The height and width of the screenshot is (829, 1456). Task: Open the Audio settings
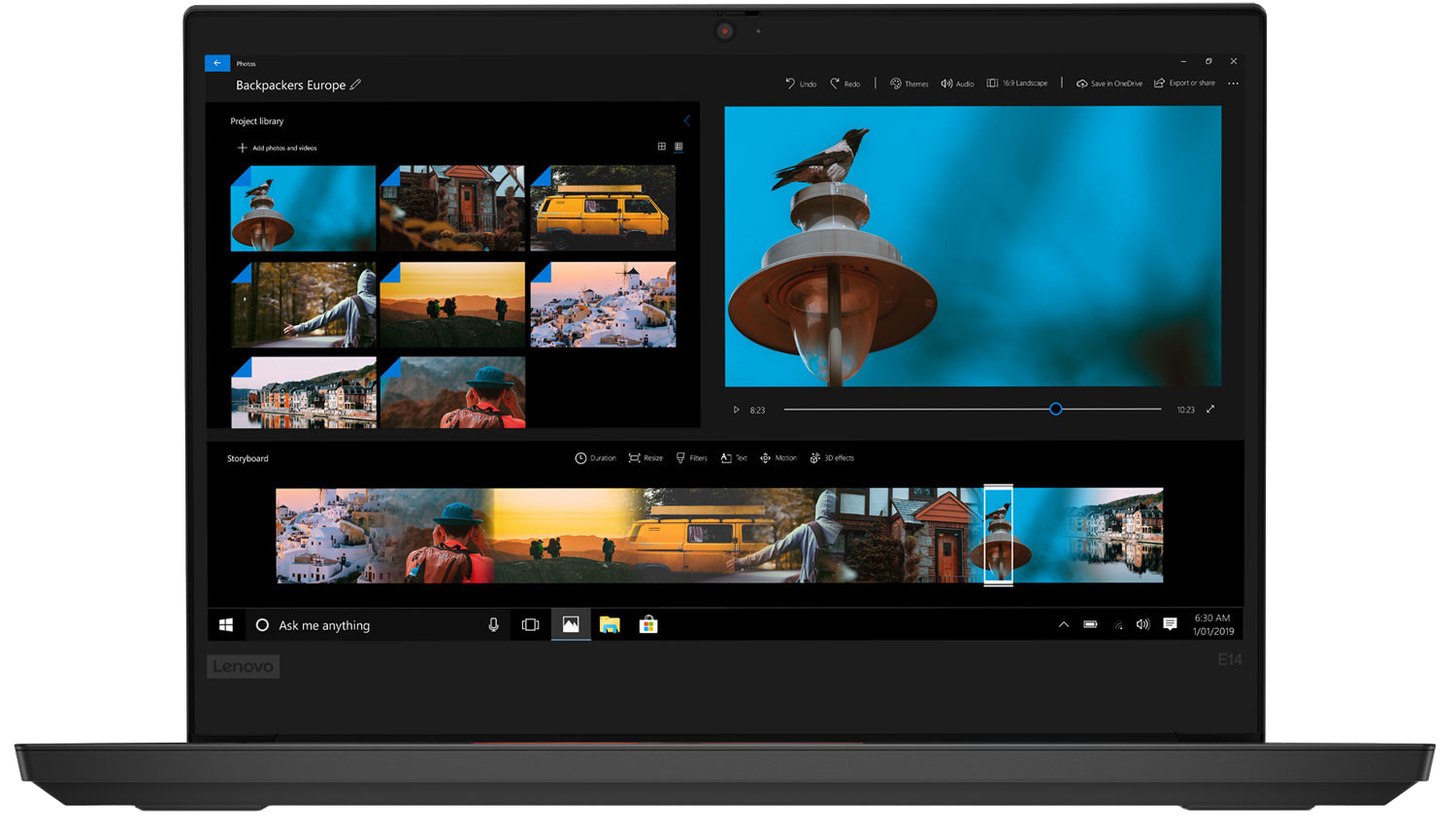[946, 83]
